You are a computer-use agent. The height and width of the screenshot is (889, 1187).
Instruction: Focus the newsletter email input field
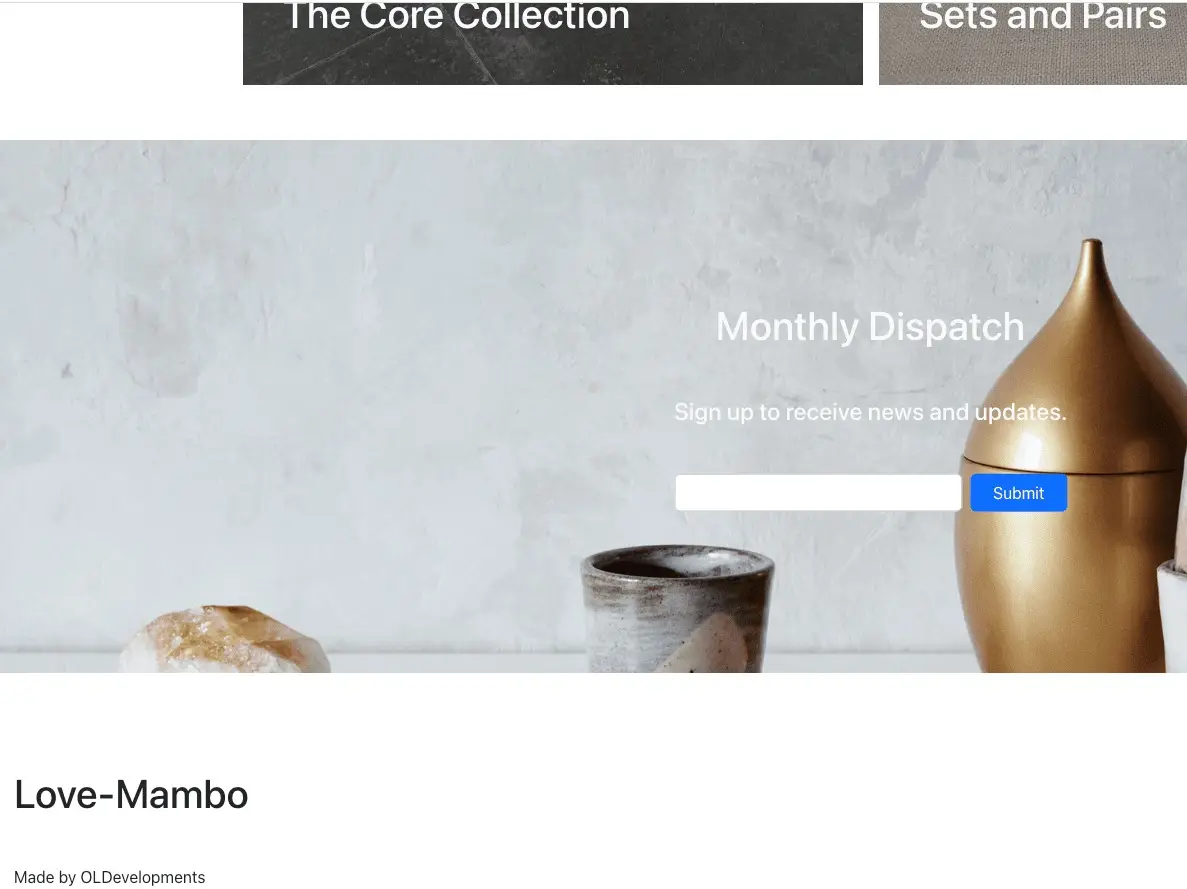coord(818,493)
